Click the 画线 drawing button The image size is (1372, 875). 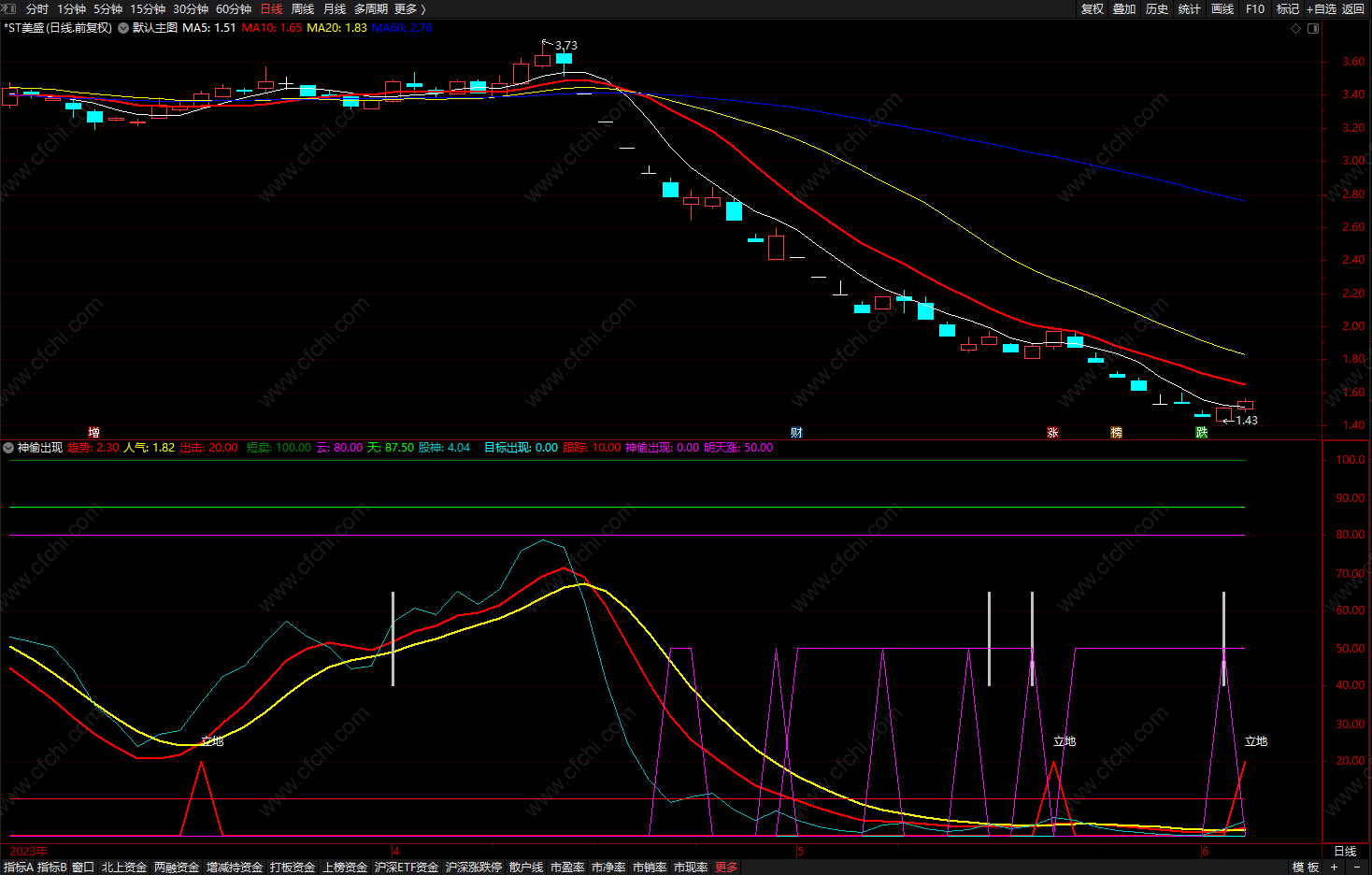(1222, 8)
